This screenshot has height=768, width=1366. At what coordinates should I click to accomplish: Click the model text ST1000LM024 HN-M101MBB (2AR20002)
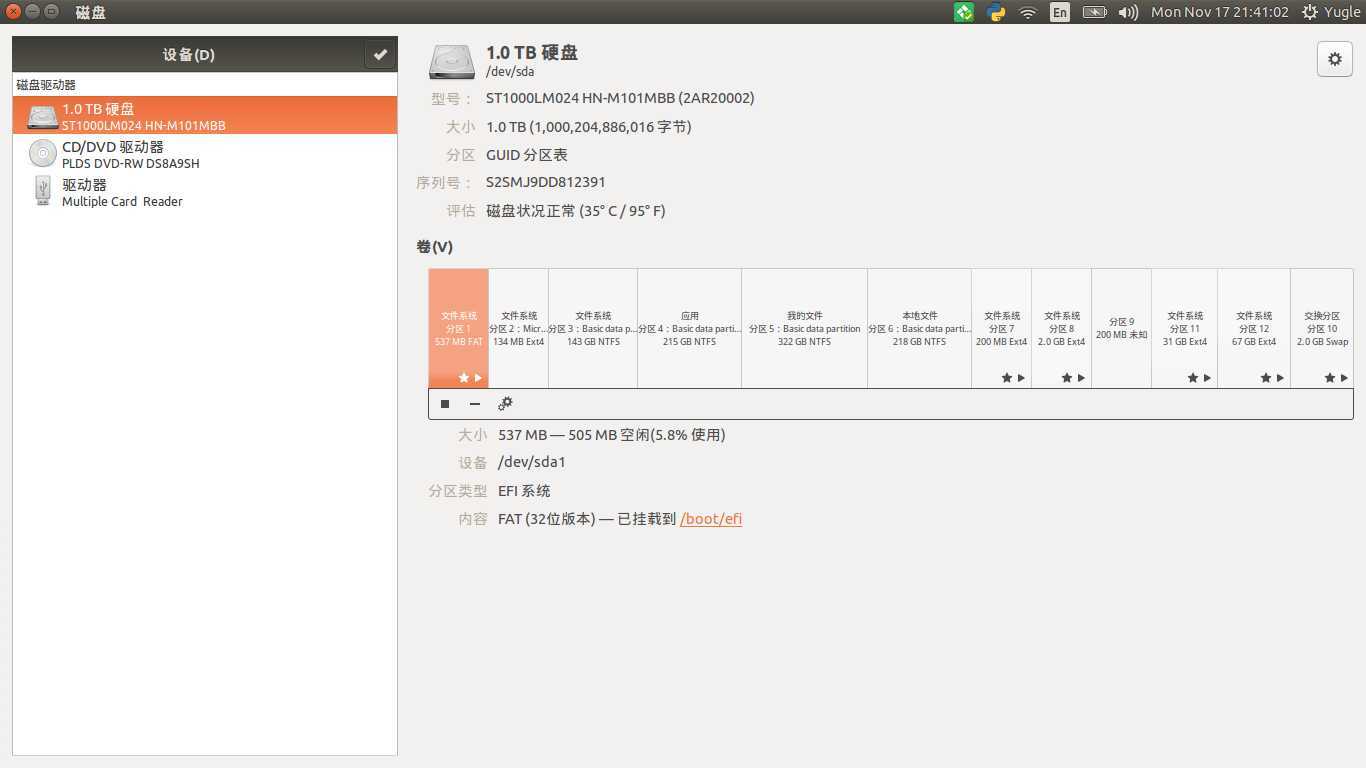click(x=620, y=98)
